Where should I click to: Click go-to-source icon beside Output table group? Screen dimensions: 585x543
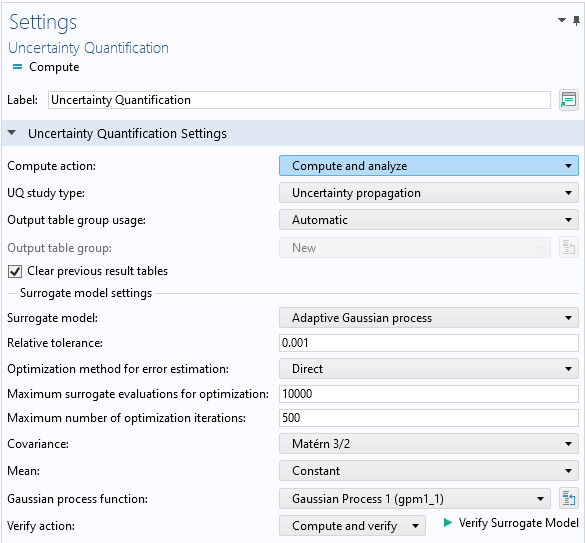pos(569,247)
